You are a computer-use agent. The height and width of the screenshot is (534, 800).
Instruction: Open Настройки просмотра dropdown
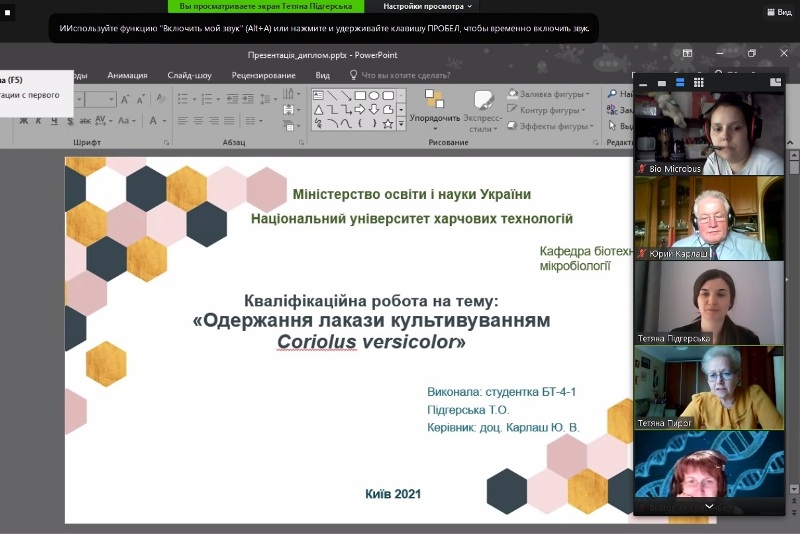(427, 6)
